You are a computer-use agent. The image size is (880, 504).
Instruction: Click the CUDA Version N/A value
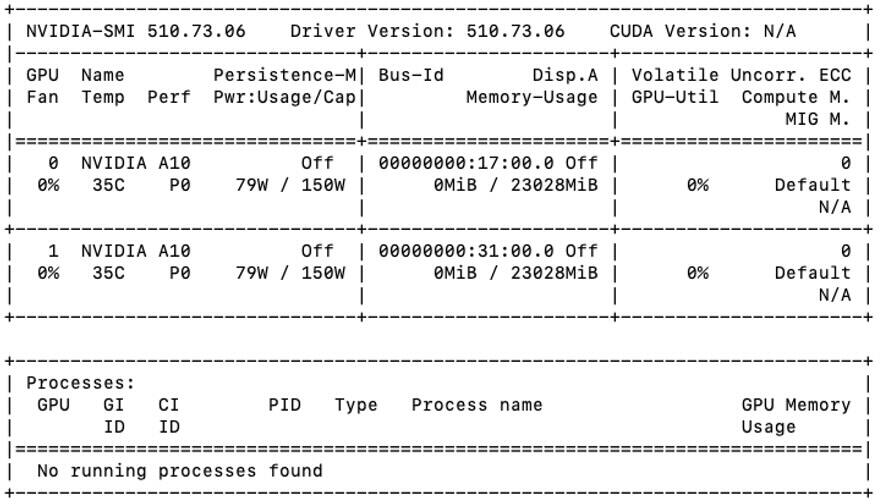(703, 31)
